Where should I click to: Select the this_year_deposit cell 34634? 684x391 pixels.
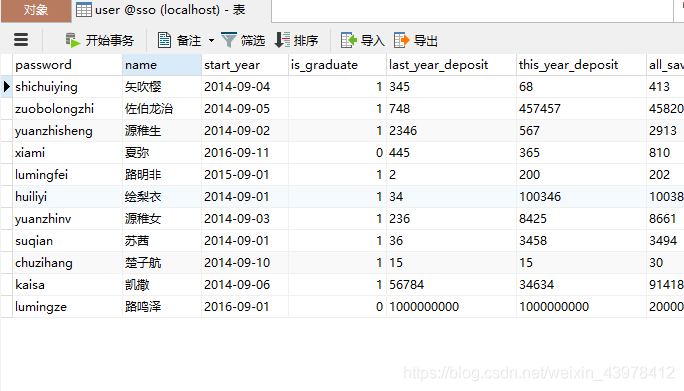[x=581, y=285]
